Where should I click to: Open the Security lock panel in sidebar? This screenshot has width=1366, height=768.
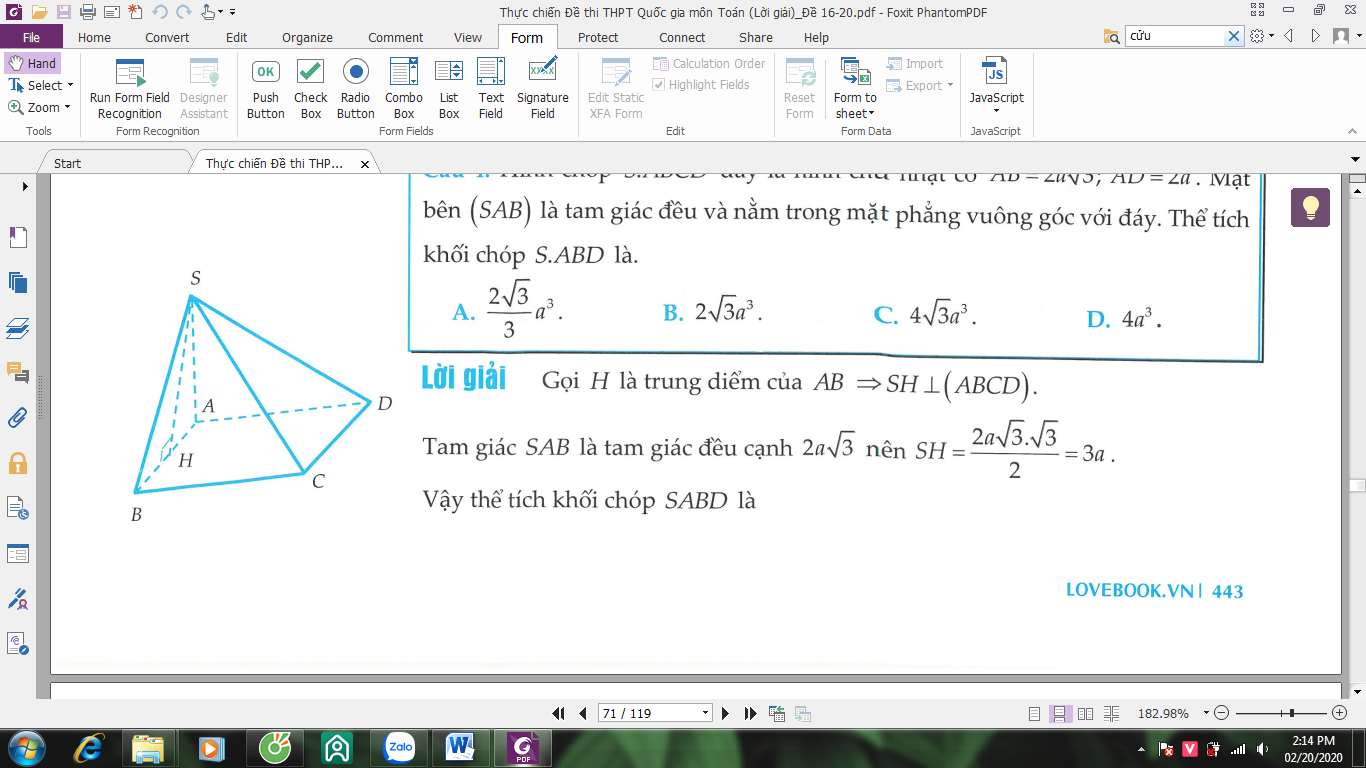pyautogui.click(x=18, y=463)
